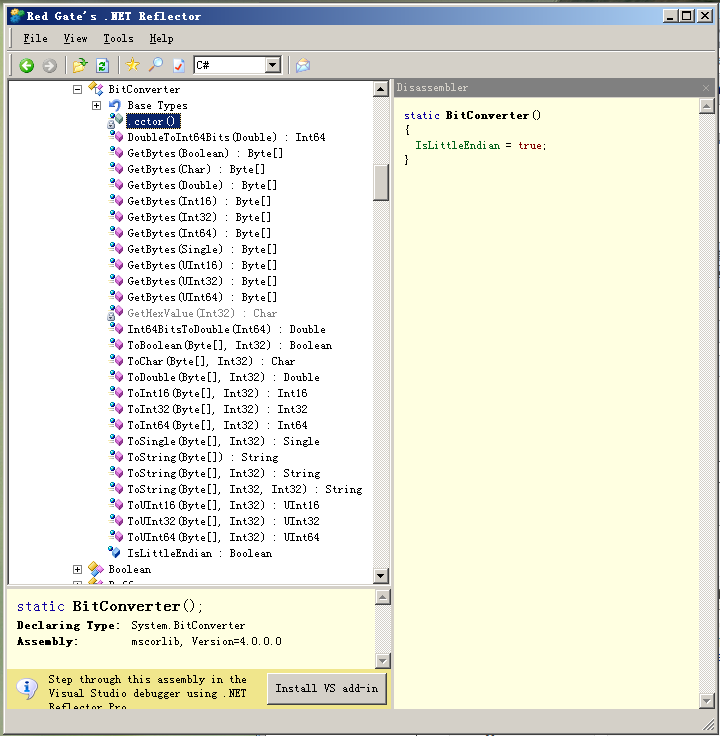Click the Install VS add-in button
720x736 pixels.
(x=327, y=688)
